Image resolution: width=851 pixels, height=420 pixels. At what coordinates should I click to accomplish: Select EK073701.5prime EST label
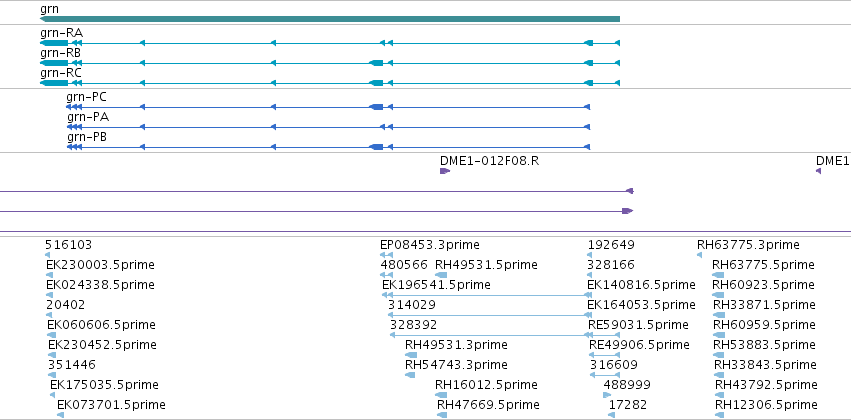click(x=111, y=405)
